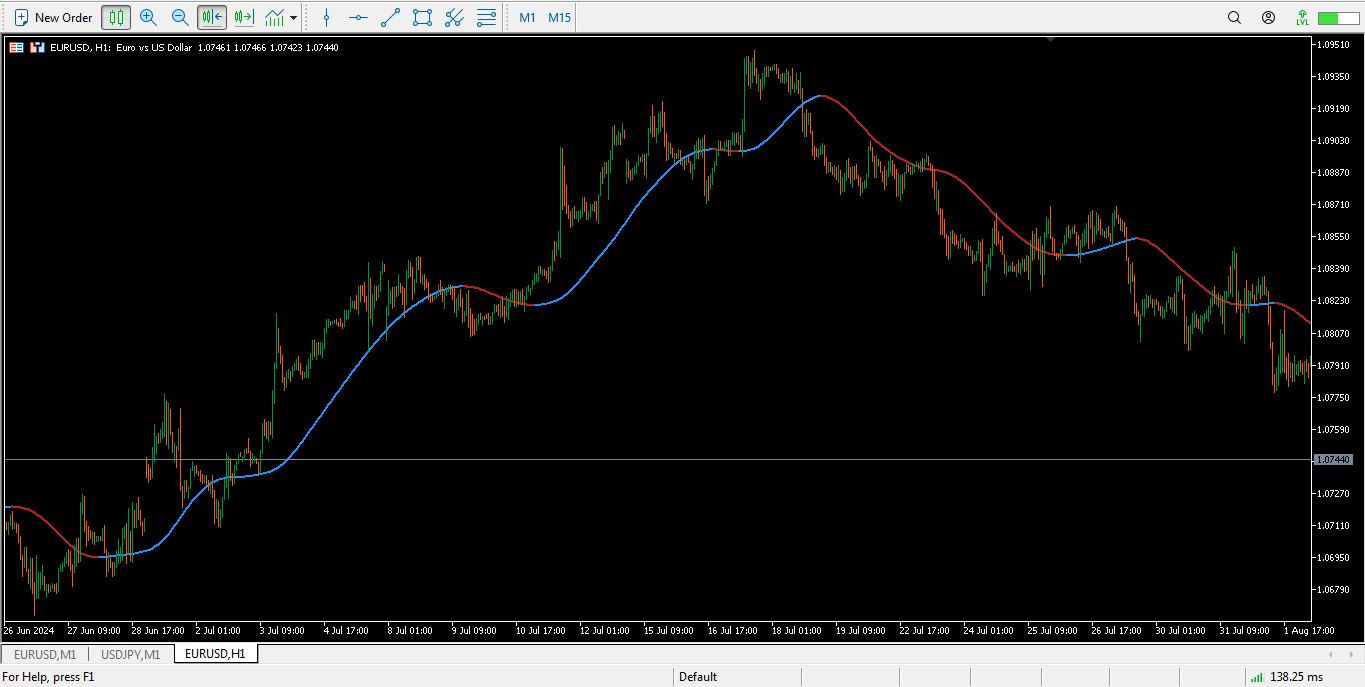Open the New Order dialog

tap(53, 17)
